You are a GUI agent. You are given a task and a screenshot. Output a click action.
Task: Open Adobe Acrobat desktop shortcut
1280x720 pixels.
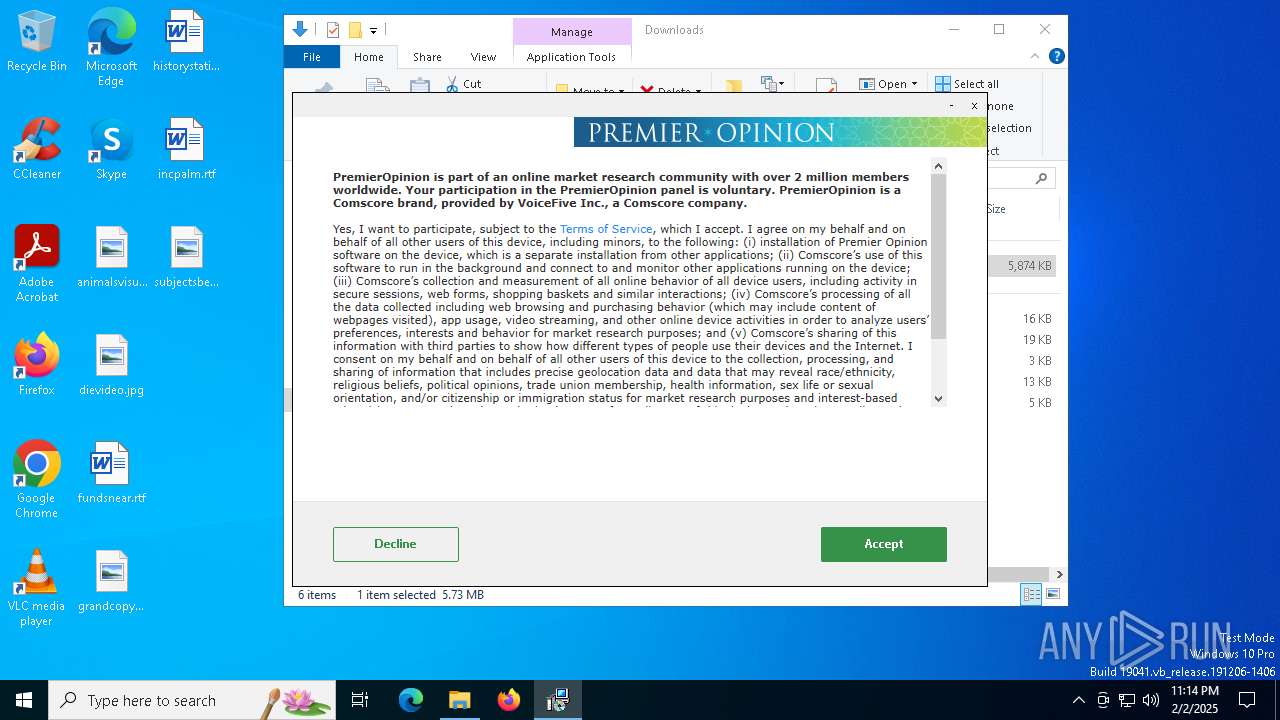pyautogui.click(x=37, y=265)
